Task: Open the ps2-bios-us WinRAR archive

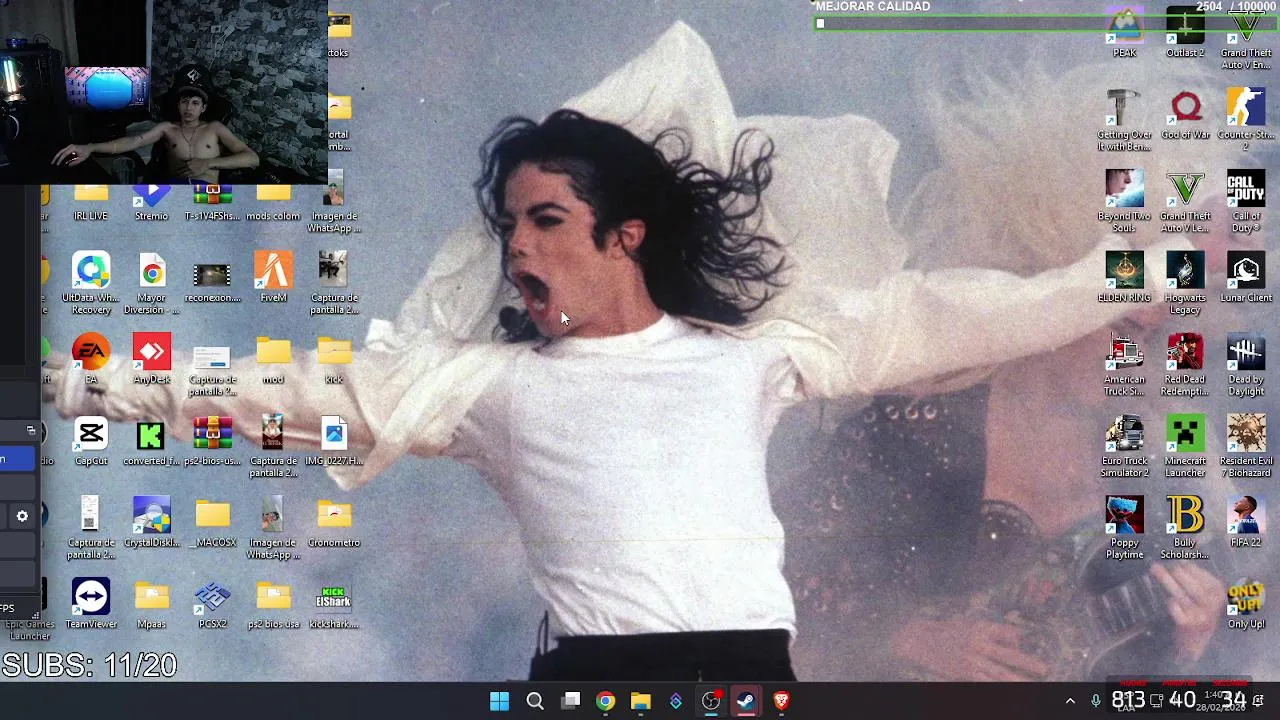Action: [x=212, y=440]
